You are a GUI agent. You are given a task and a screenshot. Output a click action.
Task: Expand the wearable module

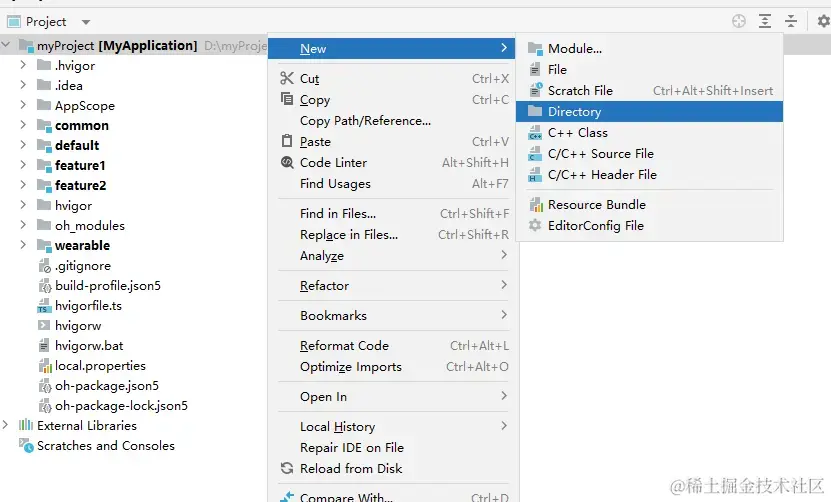[23, 245]
